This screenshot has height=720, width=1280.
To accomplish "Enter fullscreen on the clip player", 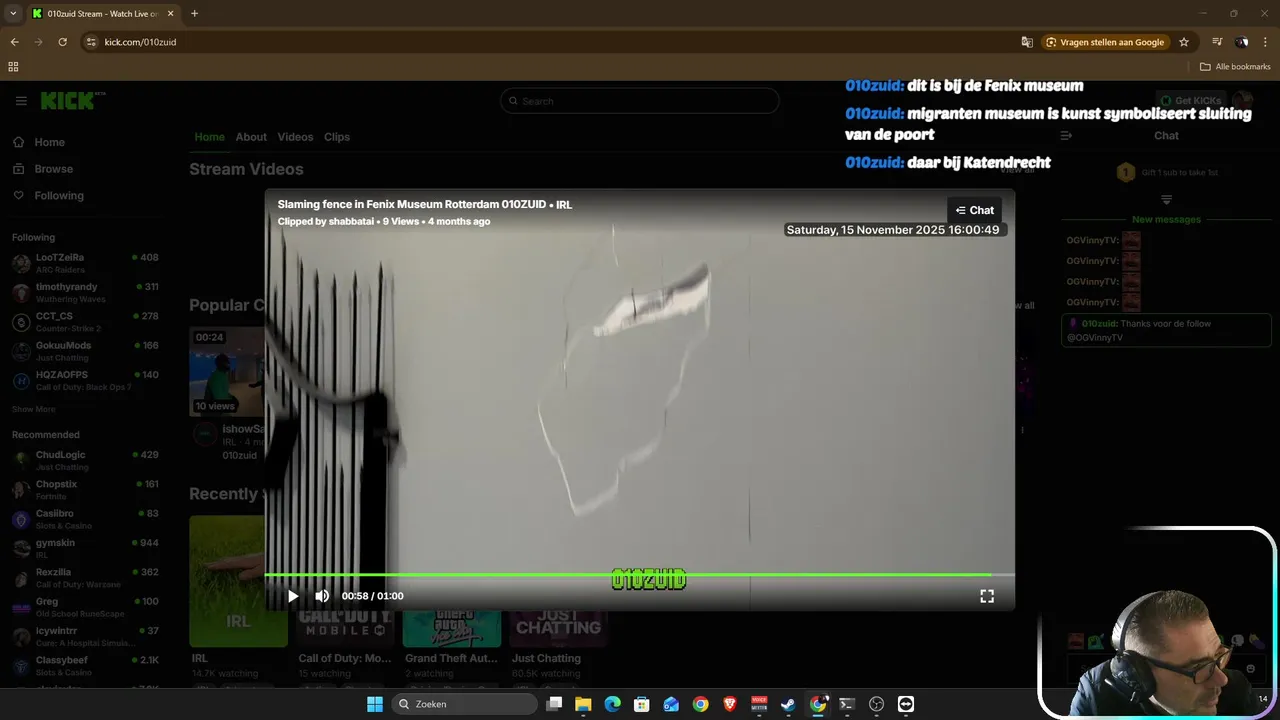I will click(x=987, y=596).
